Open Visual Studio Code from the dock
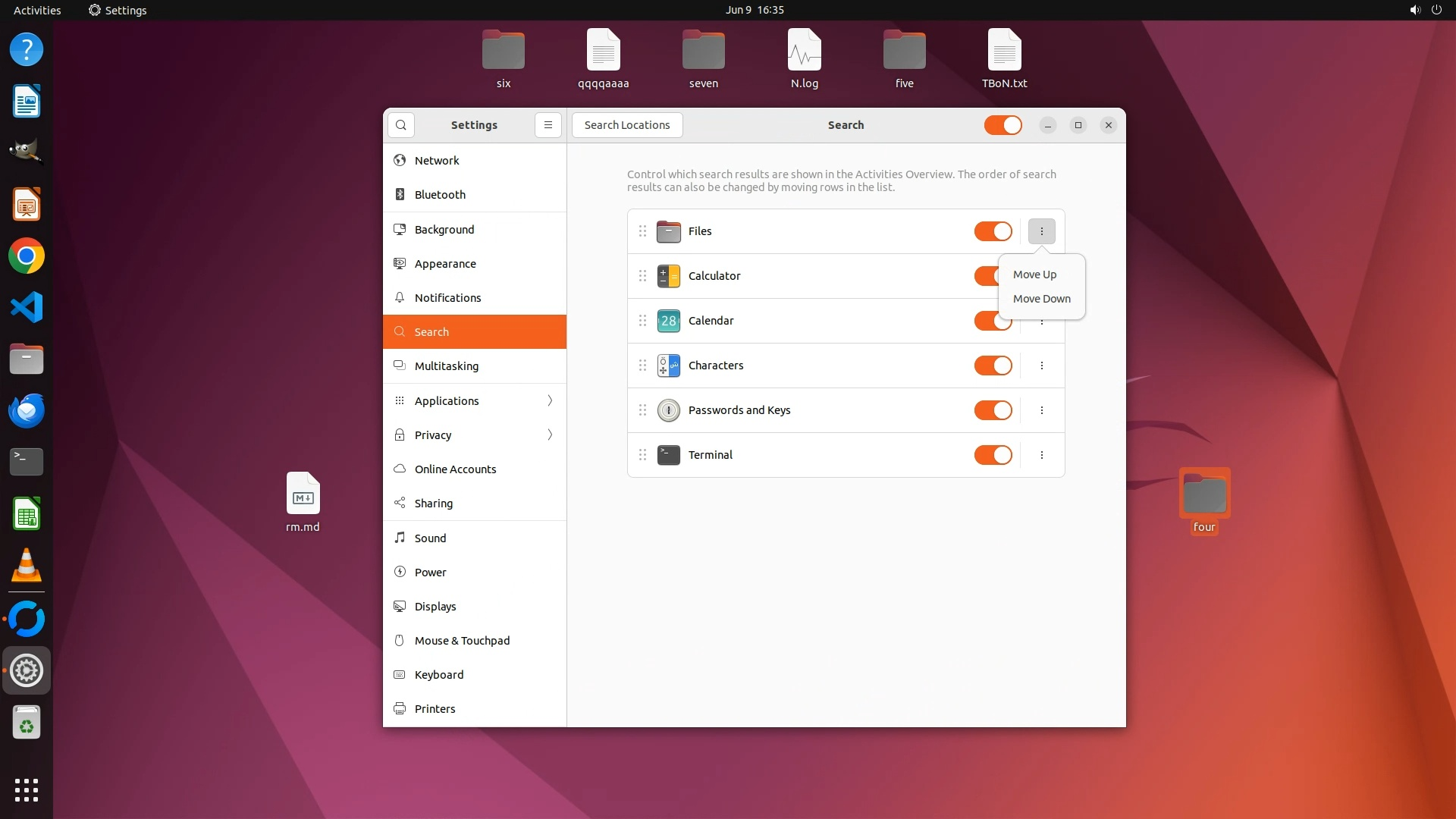 click(x=27, y=308)
